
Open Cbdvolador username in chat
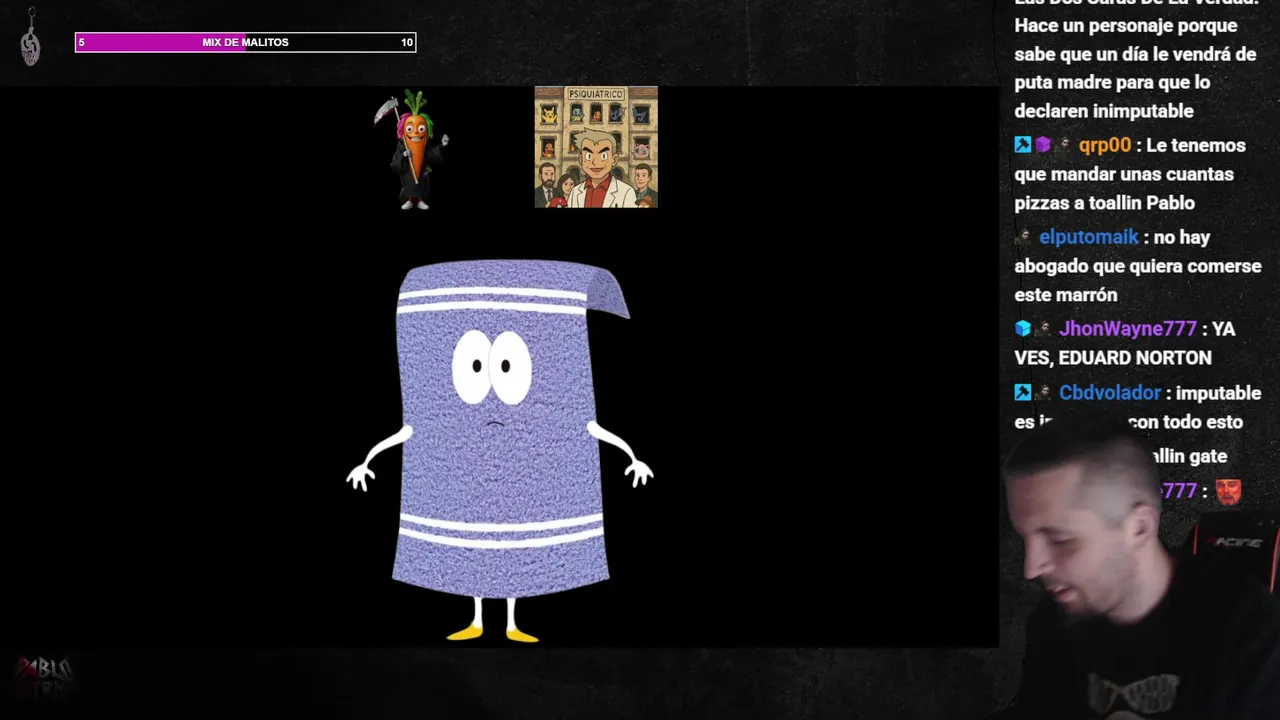click(x=1110, y=393)
